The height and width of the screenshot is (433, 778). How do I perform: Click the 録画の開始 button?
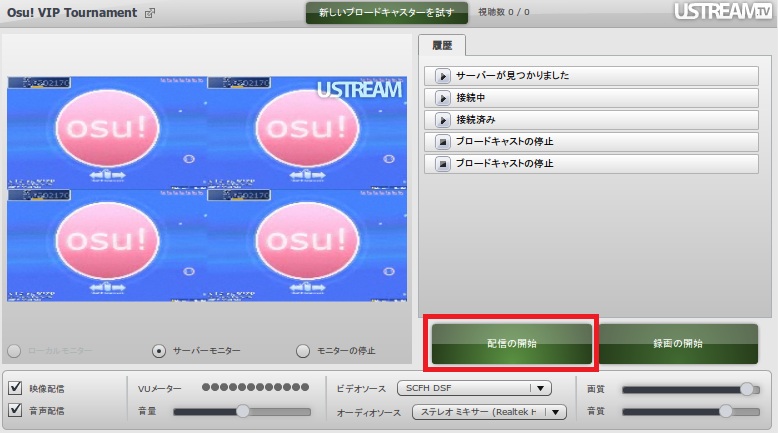coord(678,344)
